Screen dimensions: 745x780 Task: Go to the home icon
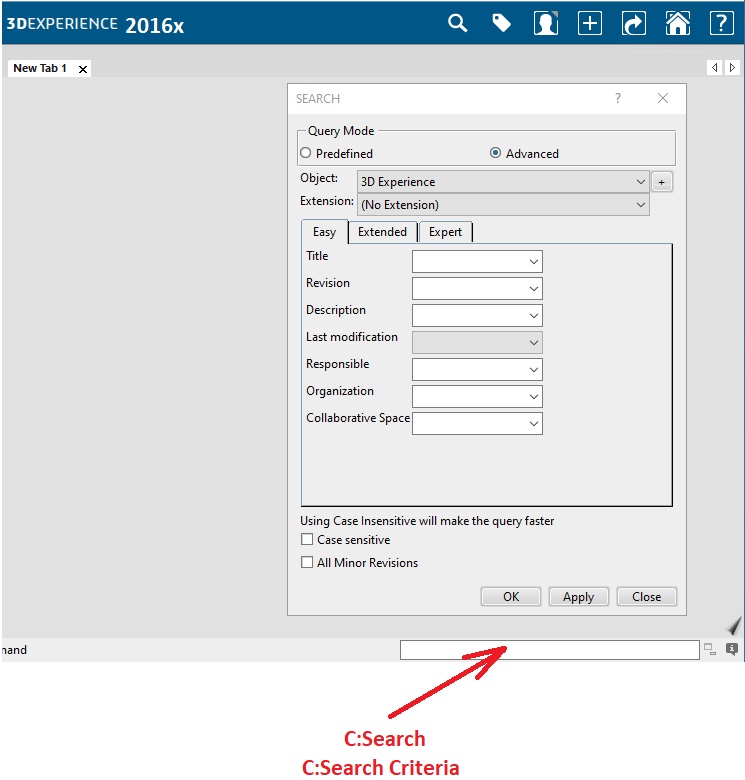678,23
